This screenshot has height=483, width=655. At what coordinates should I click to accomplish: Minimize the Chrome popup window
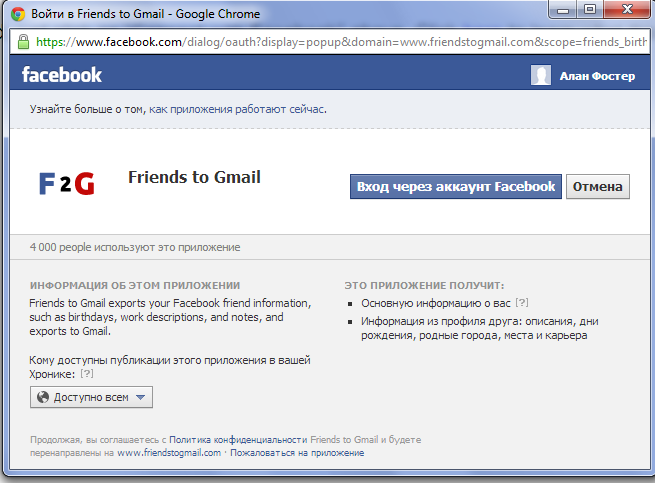click(x=563, y=9)
